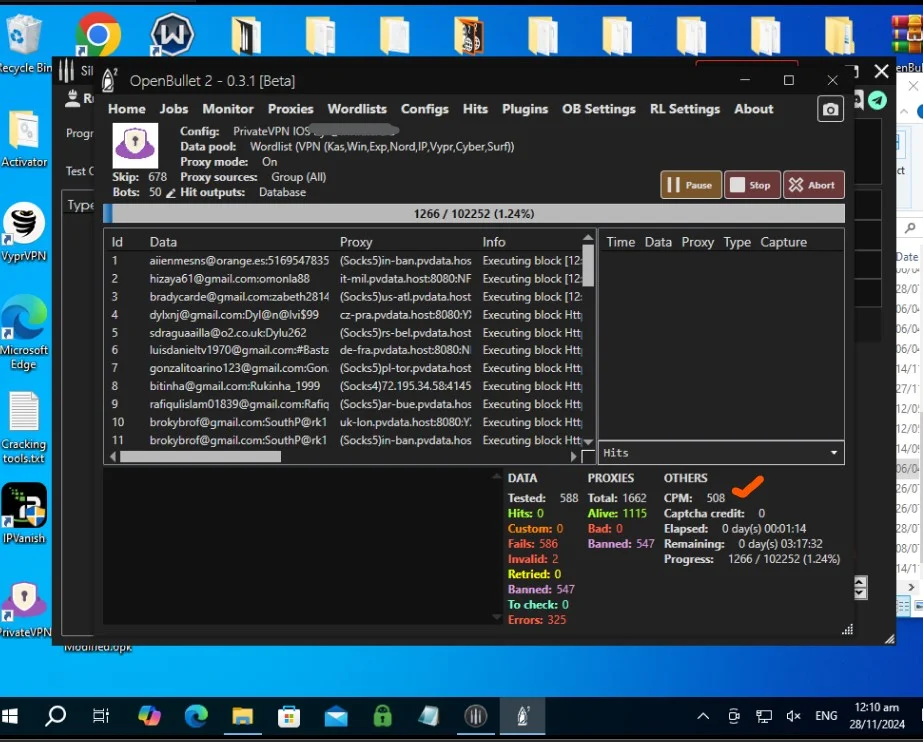This screenshot has width=923, height=742.
Task: Launch VyprVPN from the desktop
Action: (24, 231)
